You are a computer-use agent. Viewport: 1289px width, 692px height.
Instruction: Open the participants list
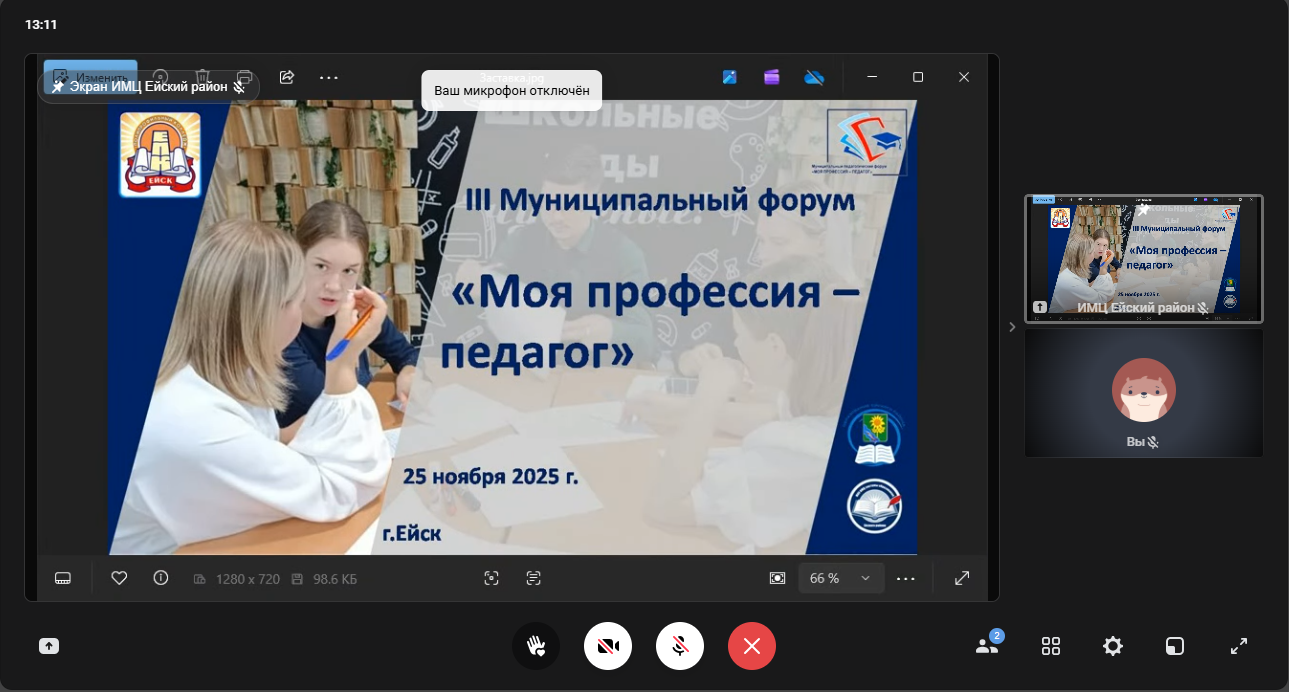987,646
